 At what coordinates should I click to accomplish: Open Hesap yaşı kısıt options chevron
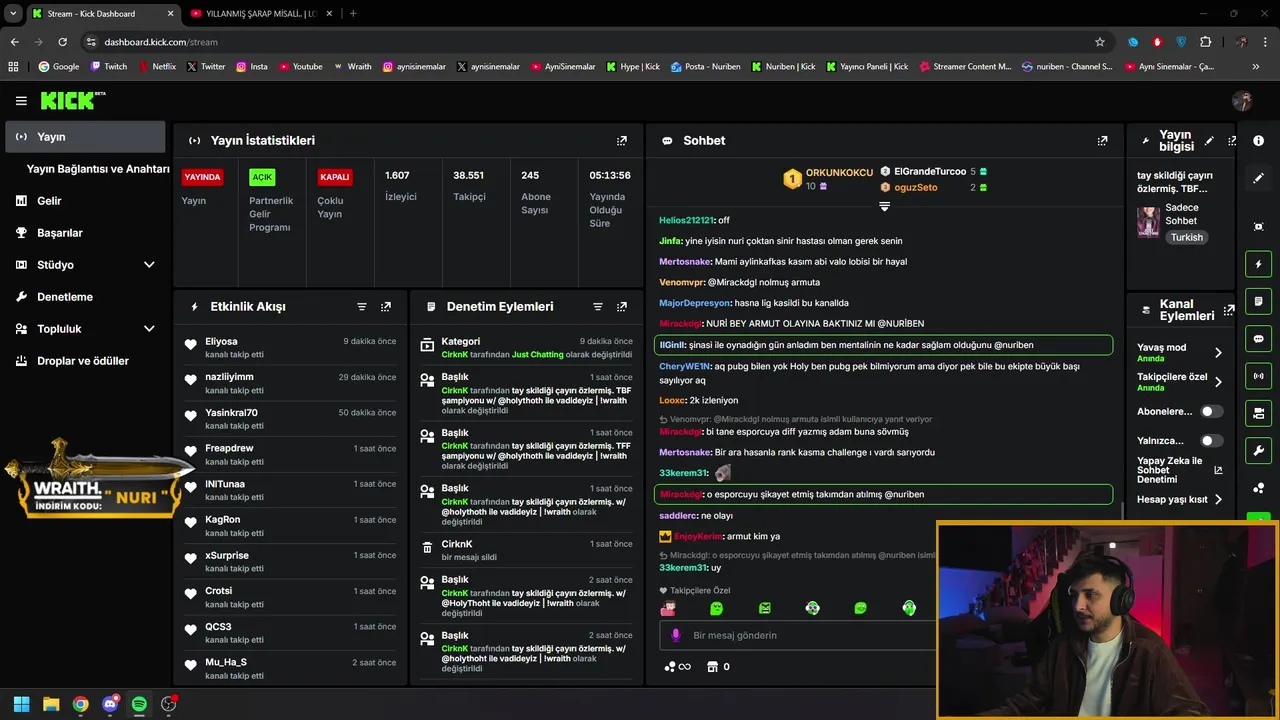click(x=1218, y=499)
